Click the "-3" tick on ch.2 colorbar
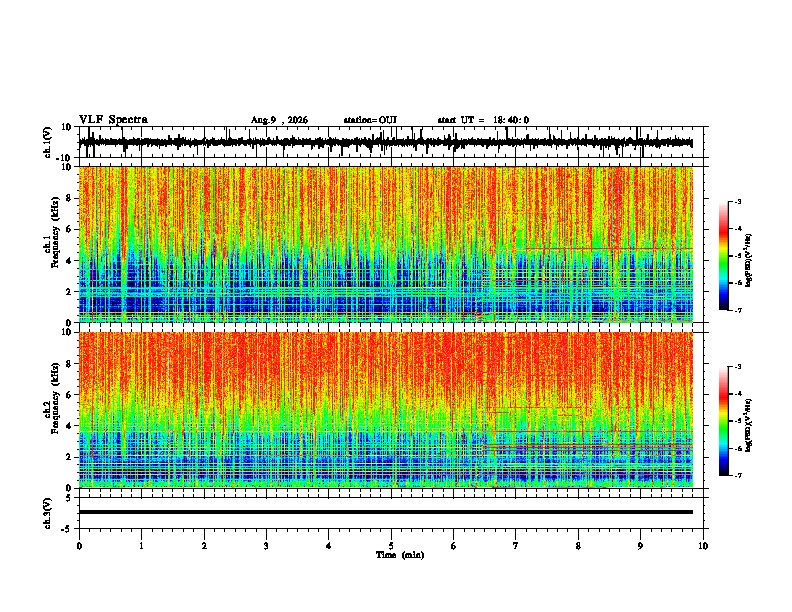This screenshot has width=792, height=612. [738, 367]
